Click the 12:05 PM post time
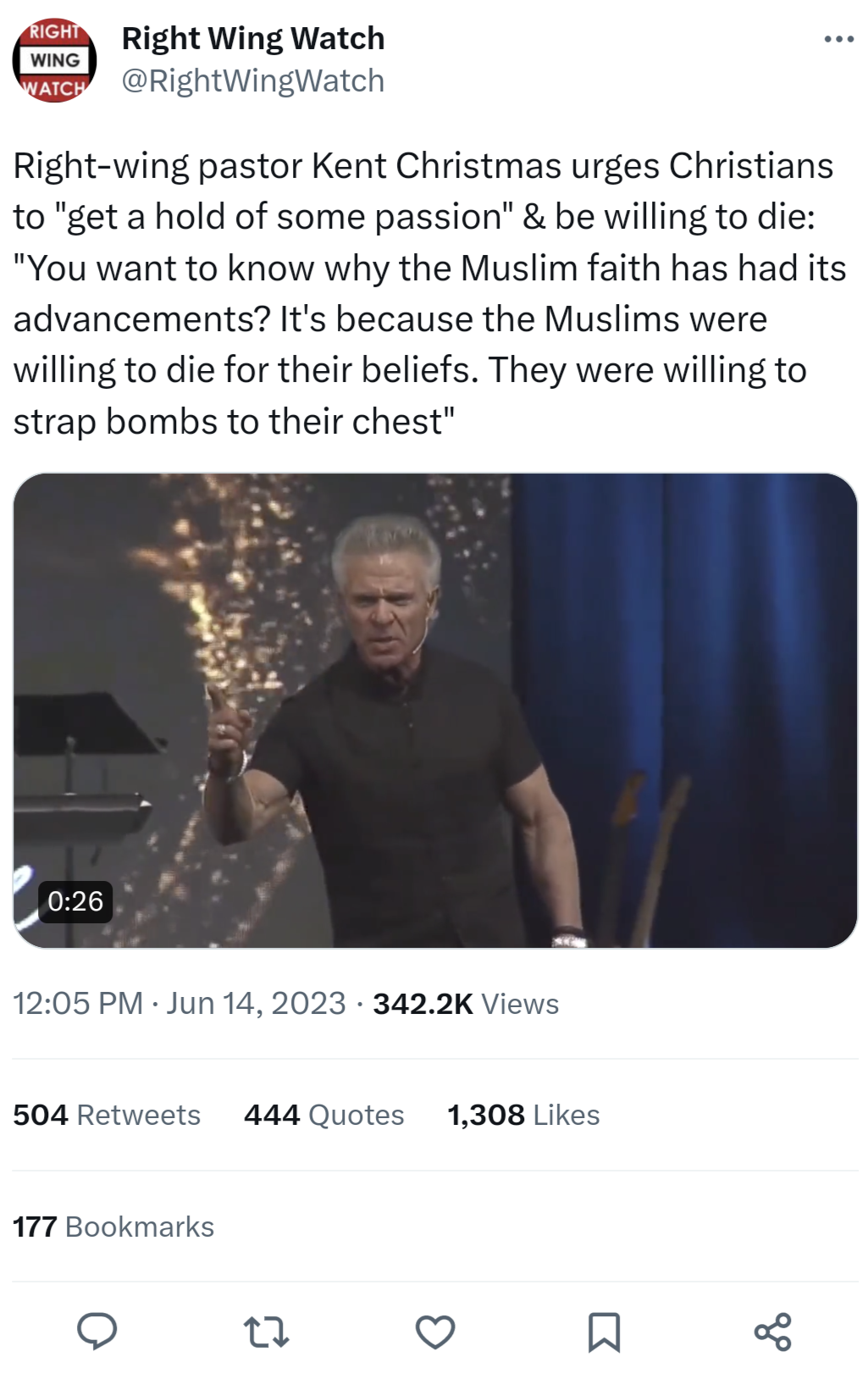Screen dimensions: 868x1379 (77, 1004)
